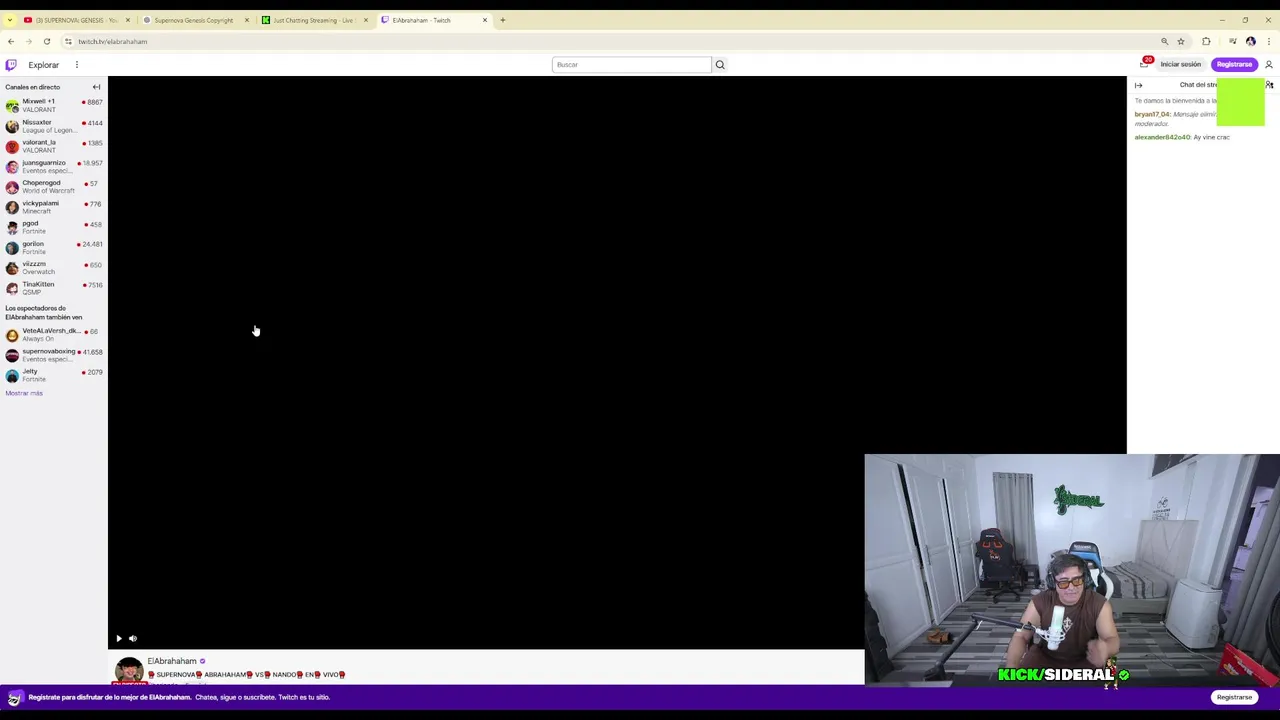
Task: Open Choperogod World of Warcraft channel
Action: point(54,186)
